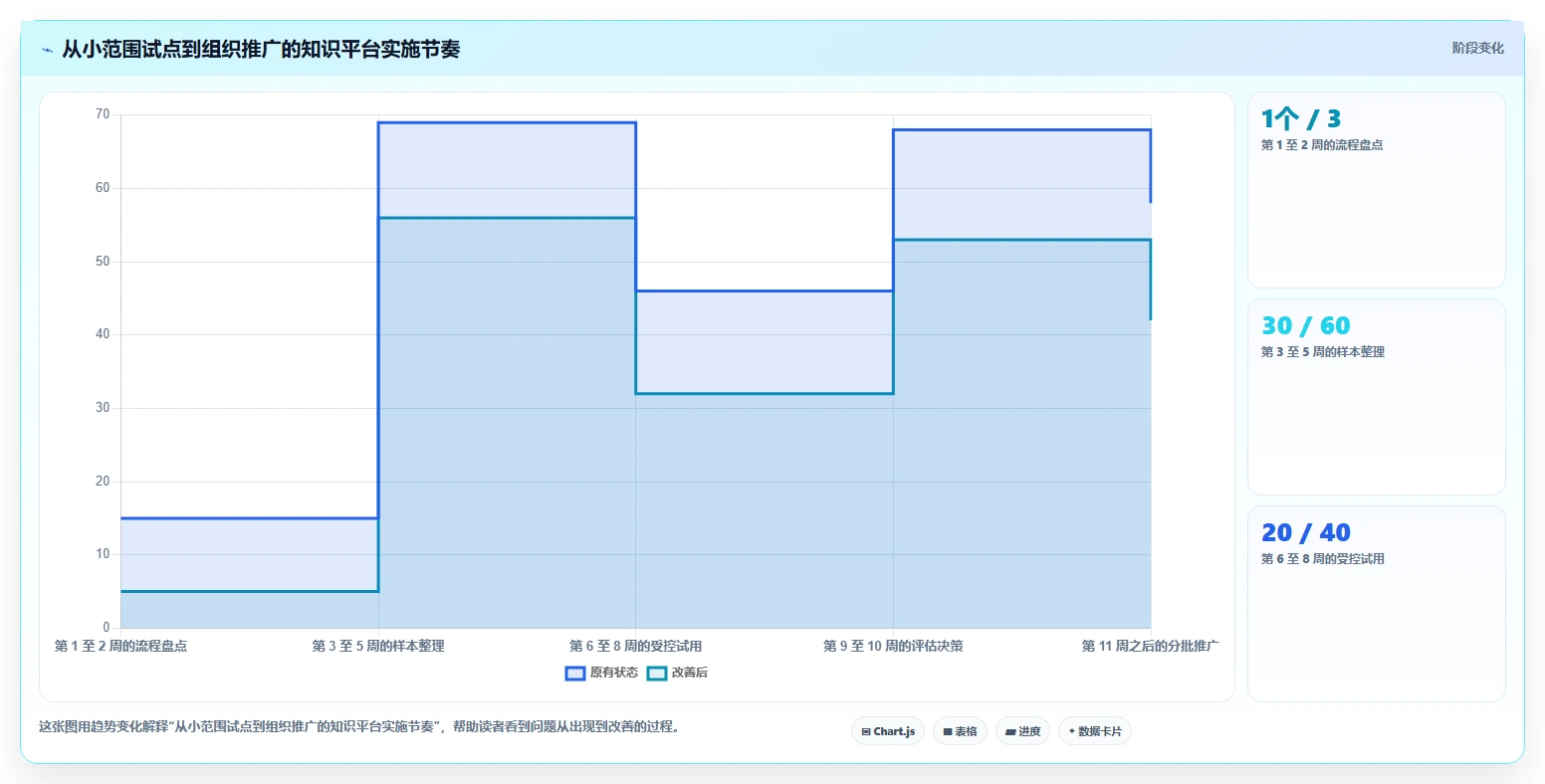Click the Chart.js tag
The height and width of the screenshot is (784, 1545).
pyautogui.click(x=888, y=731)
